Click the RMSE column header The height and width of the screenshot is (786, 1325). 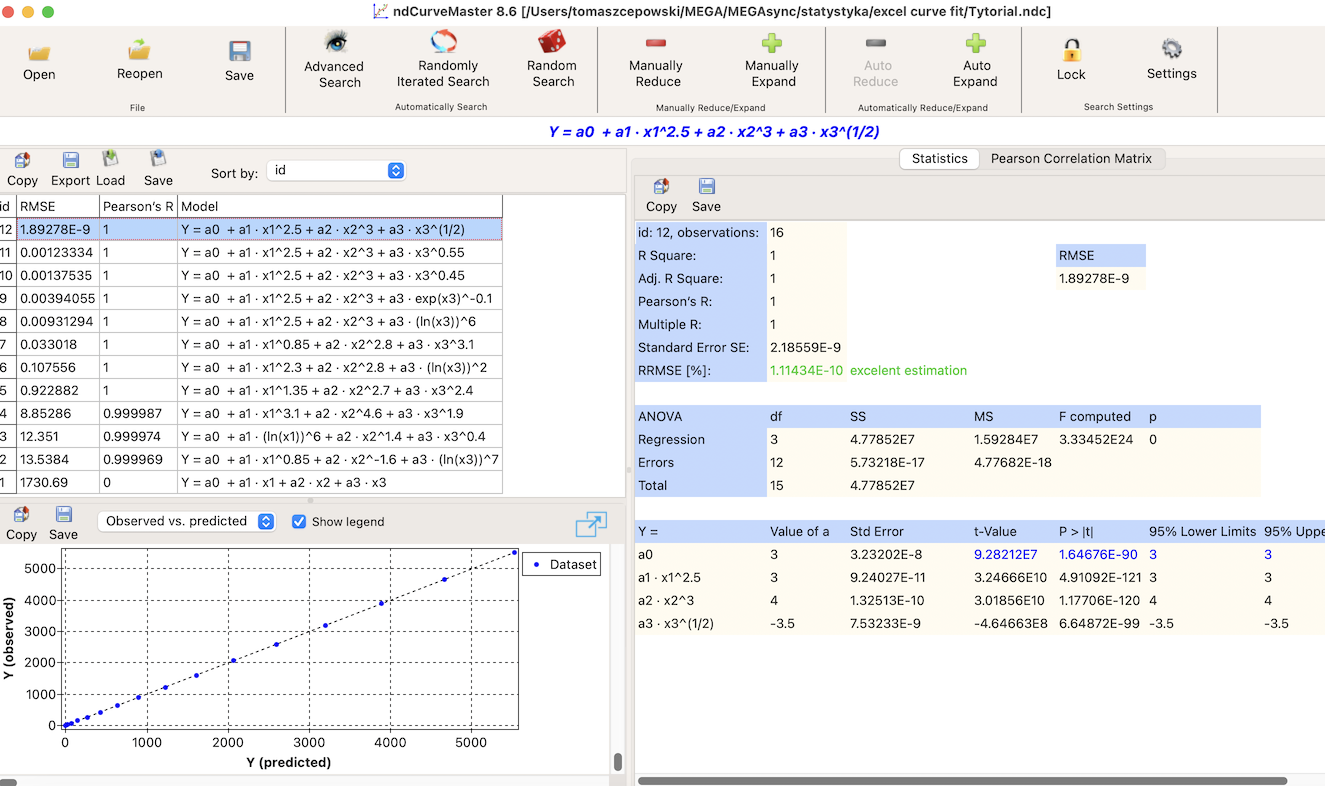(57, 206)
